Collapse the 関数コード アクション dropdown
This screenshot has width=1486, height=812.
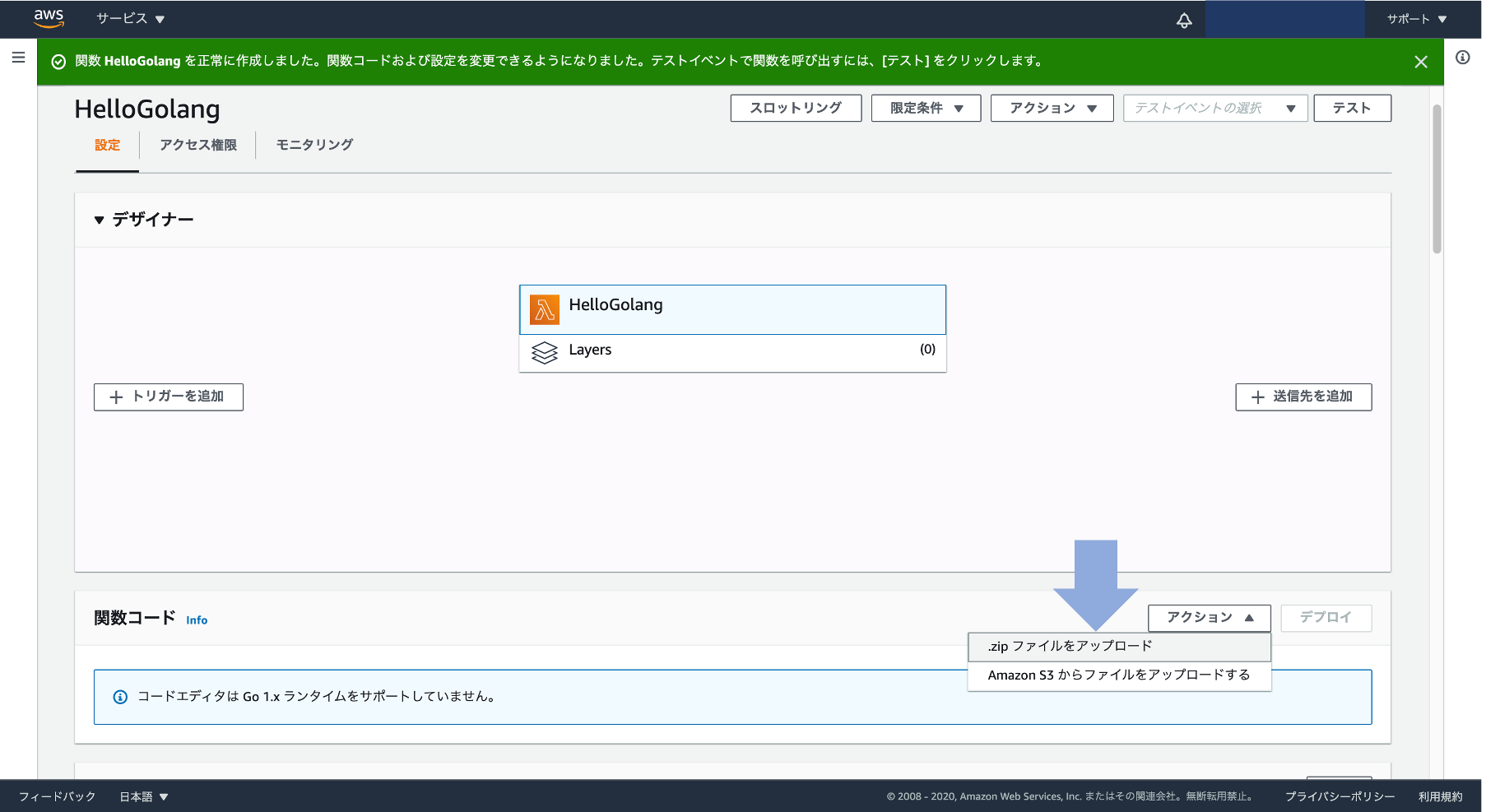1209,618
